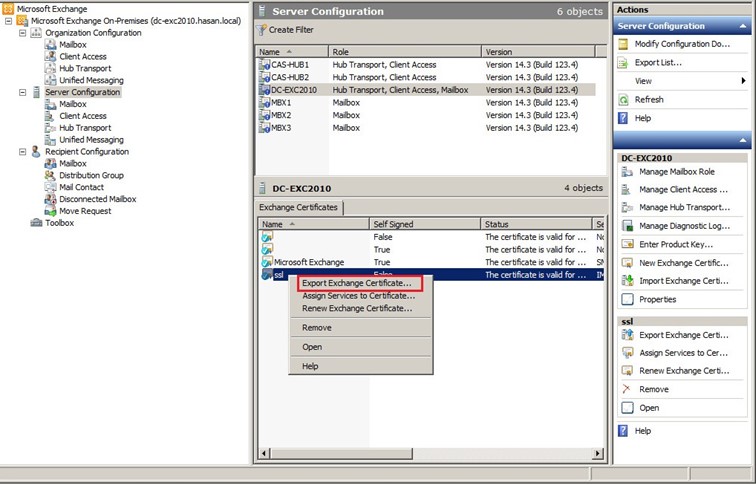Viewport: 756px width, 485px height.
Task: Select Unified Messaging under Organization Configuration
Action: click(x=91, y=80)
